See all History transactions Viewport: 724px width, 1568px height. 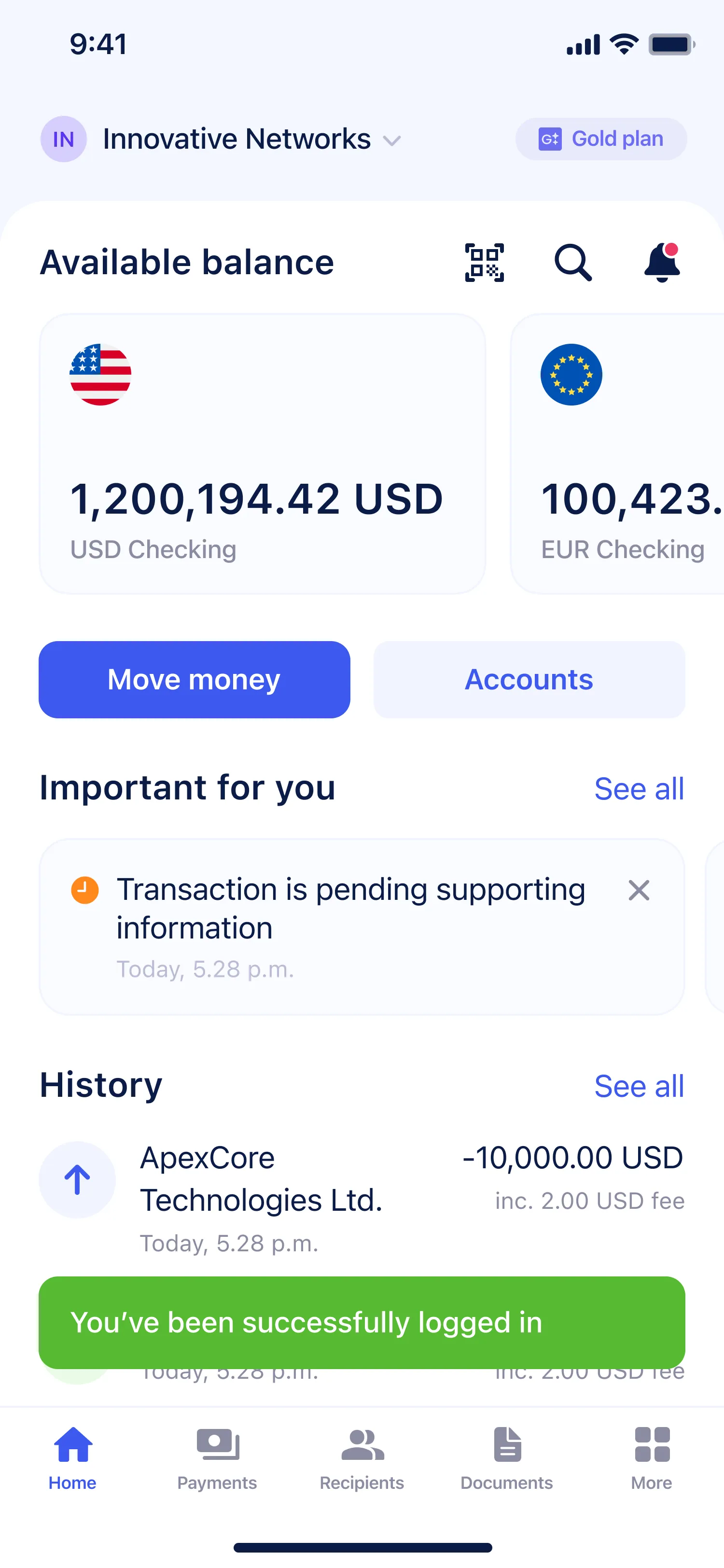coord(639,1086)
